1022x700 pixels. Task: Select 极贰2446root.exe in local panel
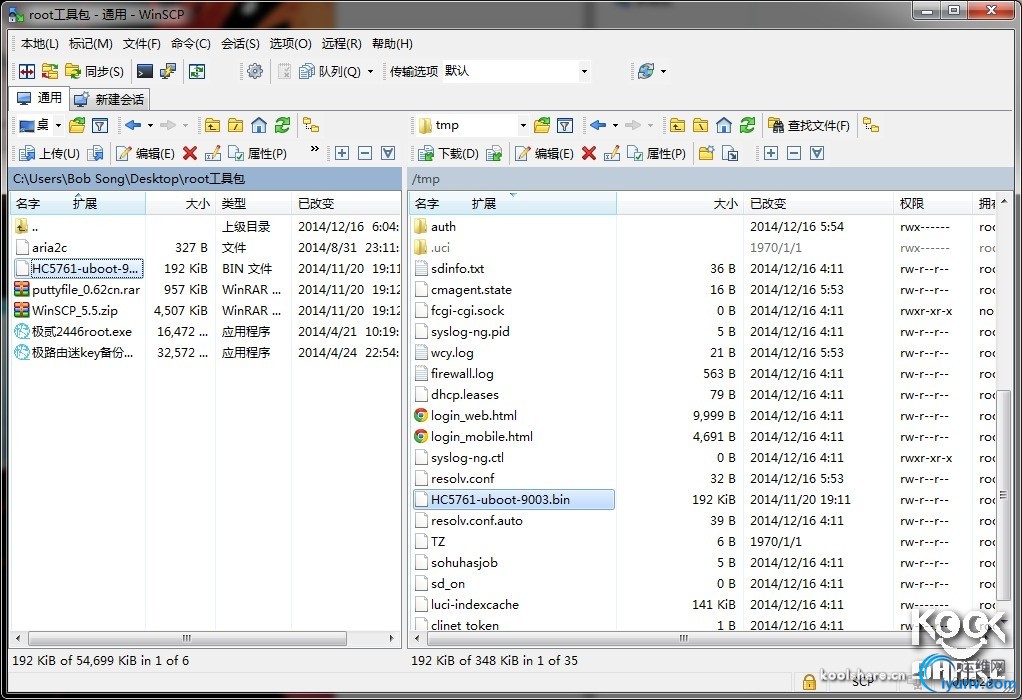click(82, 331)
